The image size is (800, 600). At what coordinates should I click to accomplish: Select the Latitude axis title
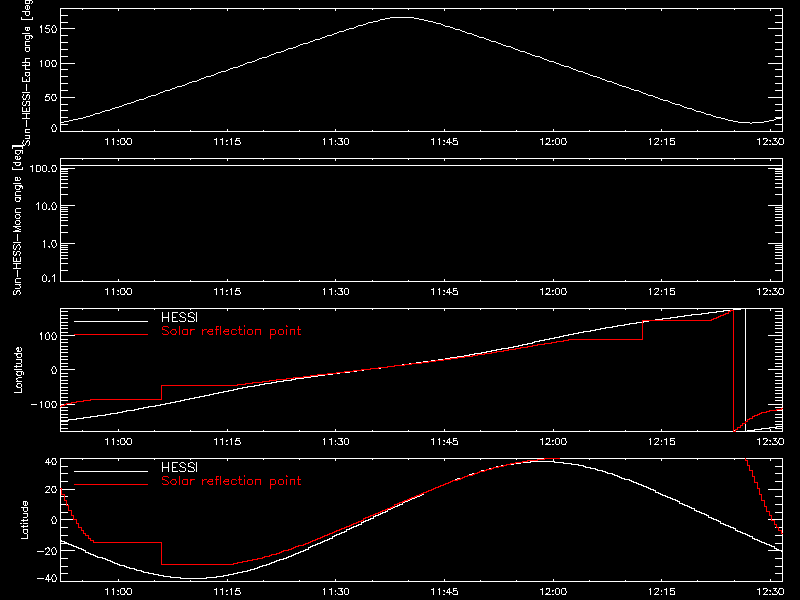click(24, 519)
